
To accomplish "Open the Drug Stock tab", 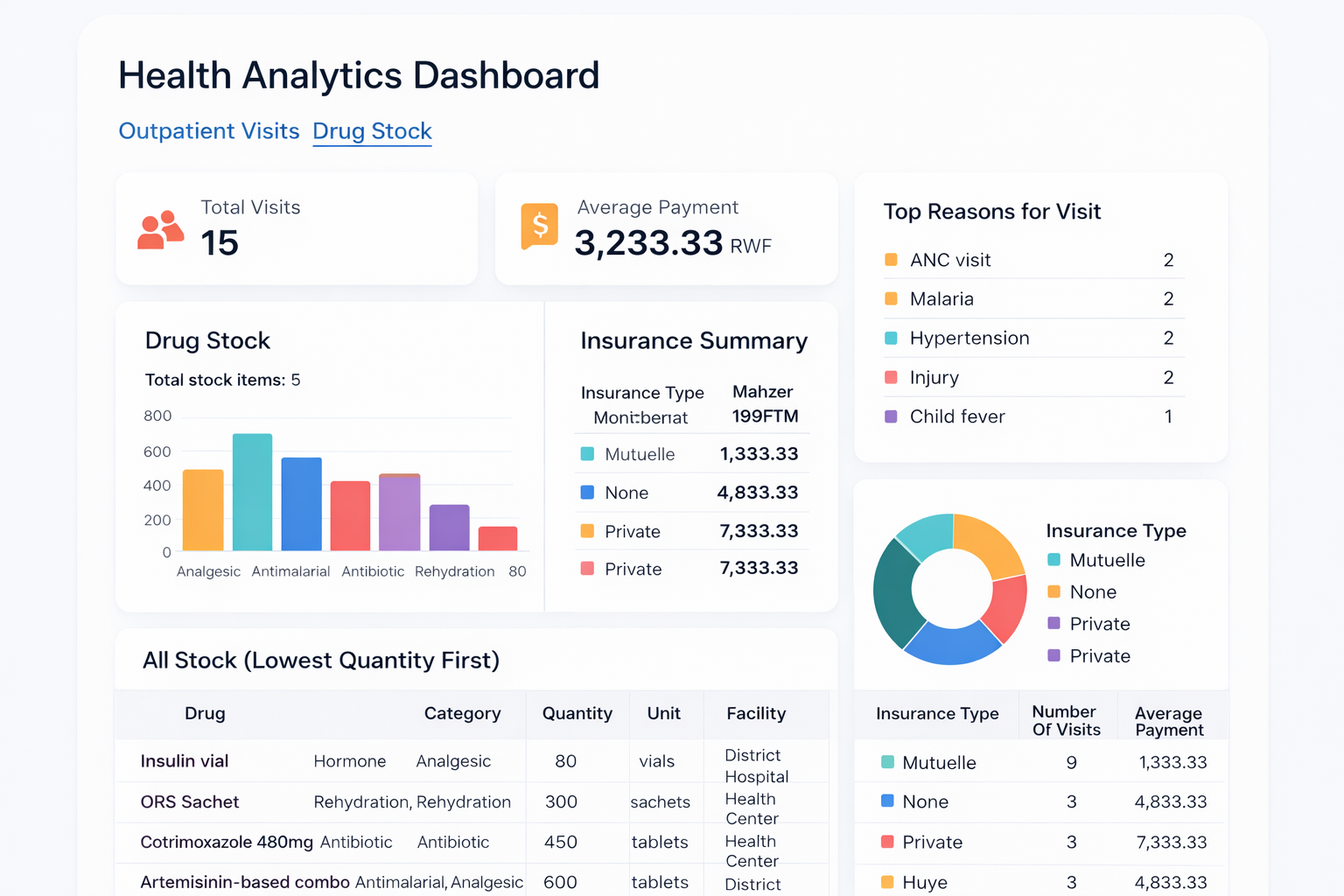I will click(x=372, y=131).
